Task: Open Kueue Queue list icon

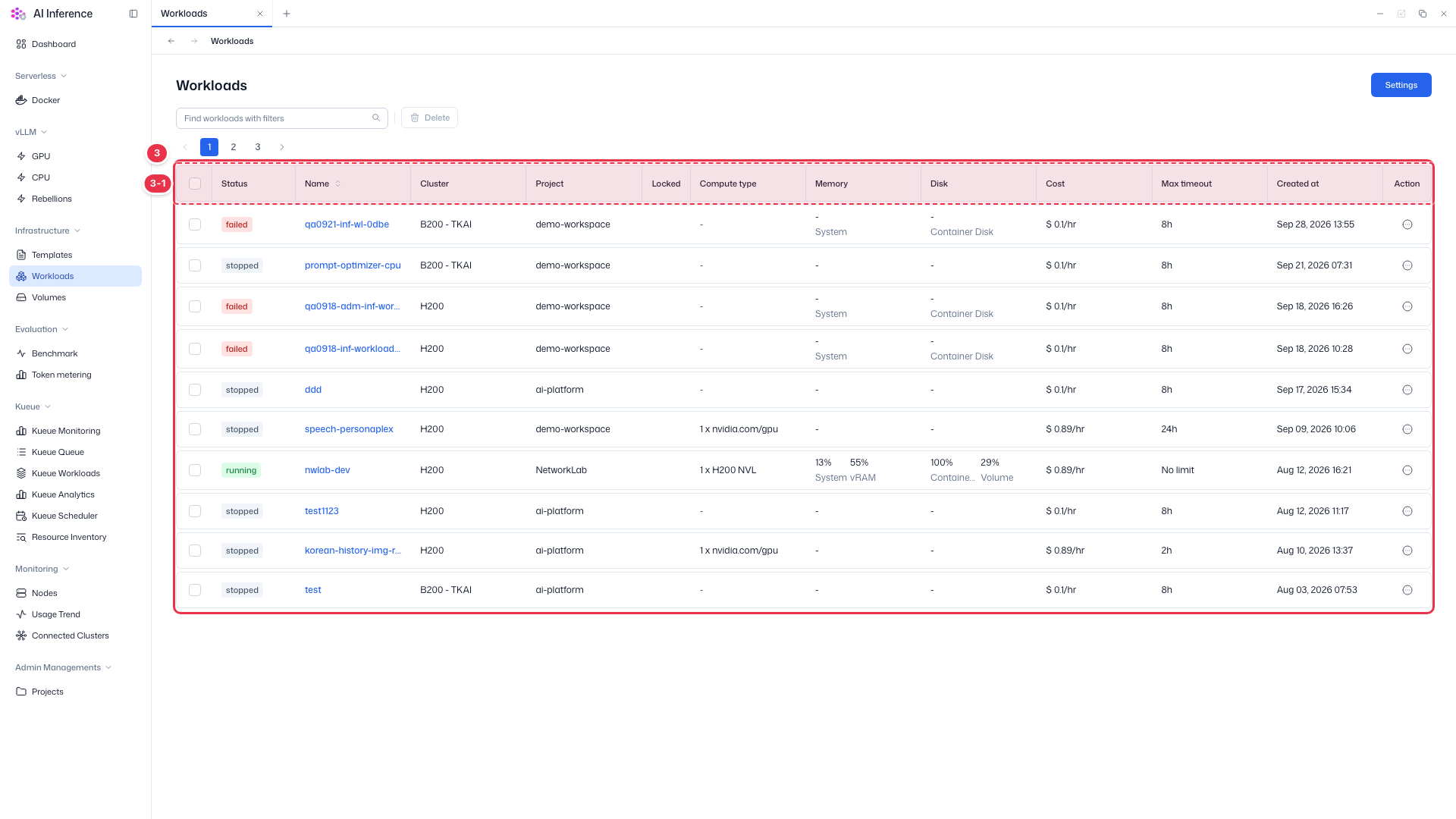Action: [x=21, y=452]
